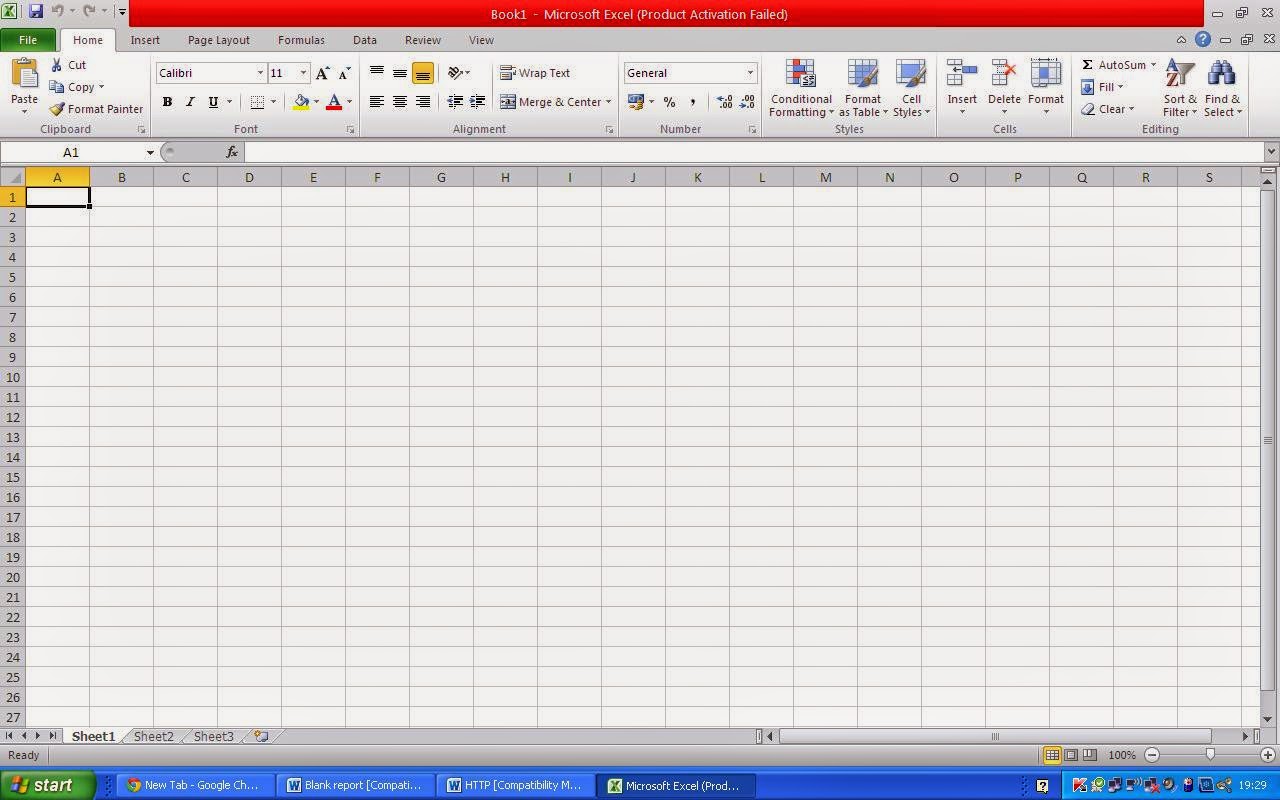Toggle center alignment for the cell
Image resolution: width=1280 pixels, height=800 pixels.
[x=399, y=101]
